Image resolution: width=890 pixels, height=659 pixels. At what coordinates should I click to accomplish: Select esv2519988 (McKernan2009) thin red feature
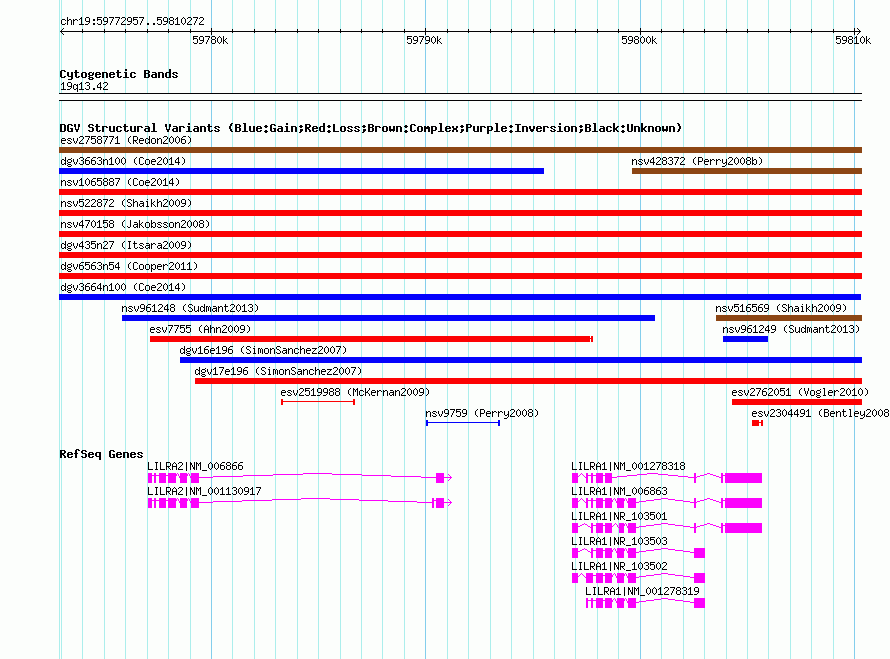pos(318,402)
